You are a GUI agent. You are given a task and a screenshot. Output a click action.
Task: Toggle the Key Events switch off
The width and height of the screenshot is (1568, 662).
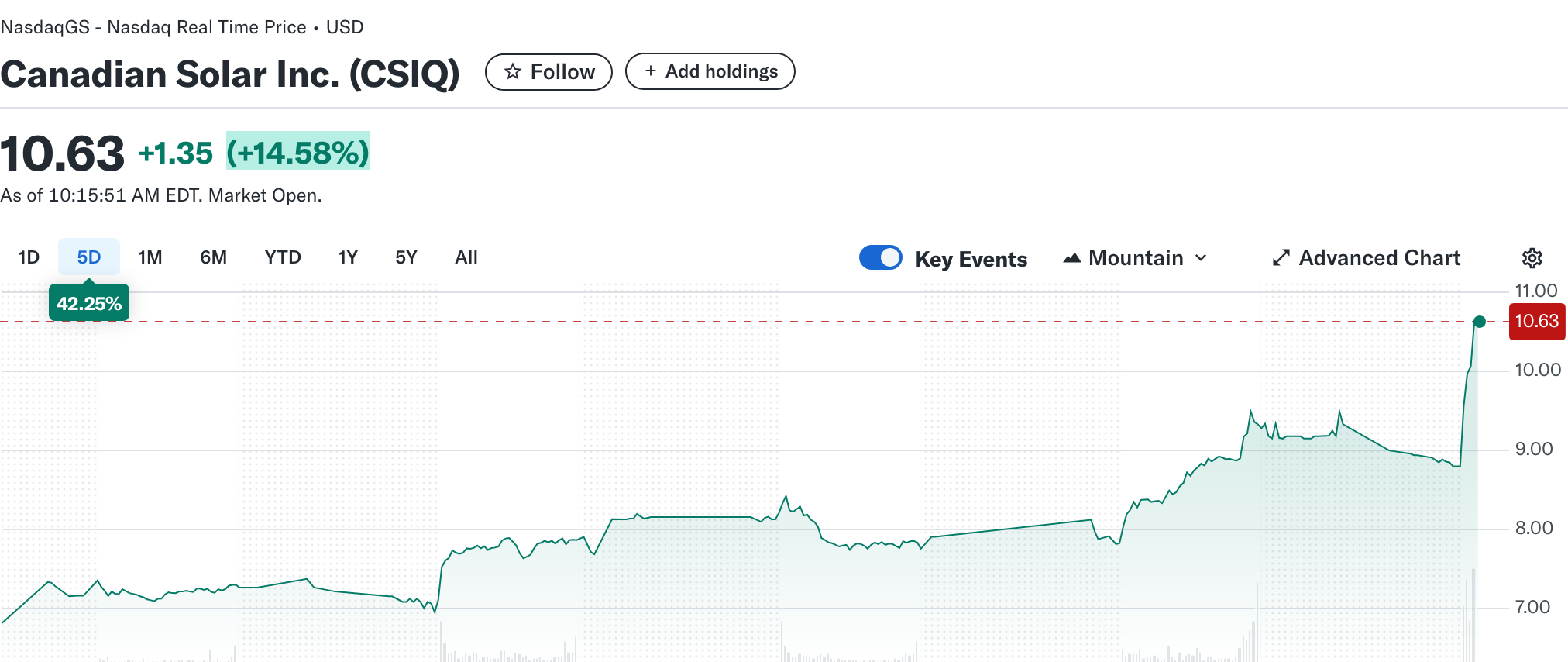[881, 257]
